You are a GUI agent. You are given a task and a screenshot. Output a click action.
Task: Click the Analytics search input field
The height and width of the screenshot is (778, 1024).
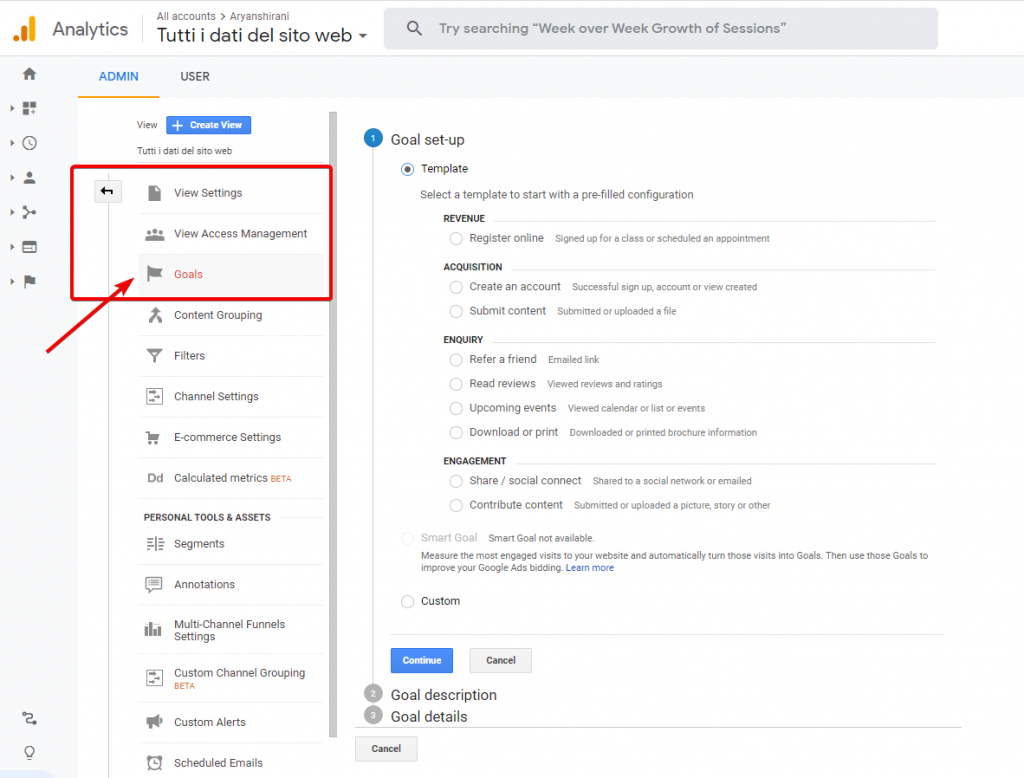click(660, 29)
